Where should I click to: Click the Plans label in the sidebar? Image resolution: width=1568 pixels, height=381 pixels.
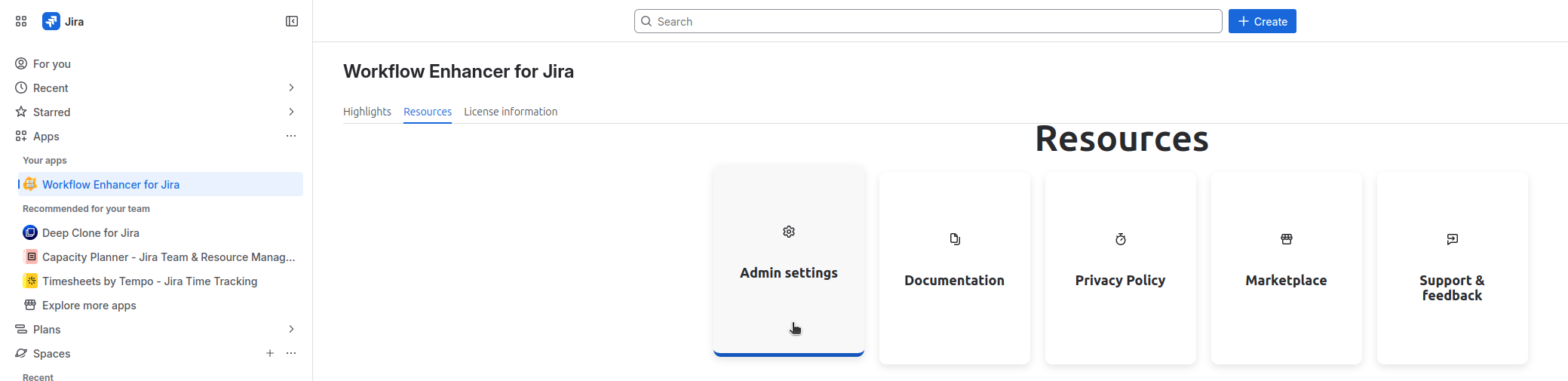point(47,329)
